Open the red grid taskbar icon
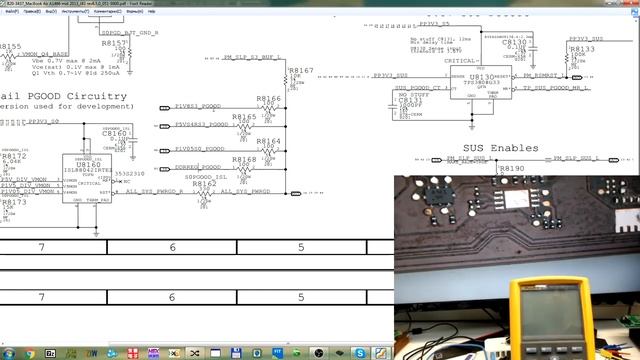640x360 pixels. [x=133, y=353]
